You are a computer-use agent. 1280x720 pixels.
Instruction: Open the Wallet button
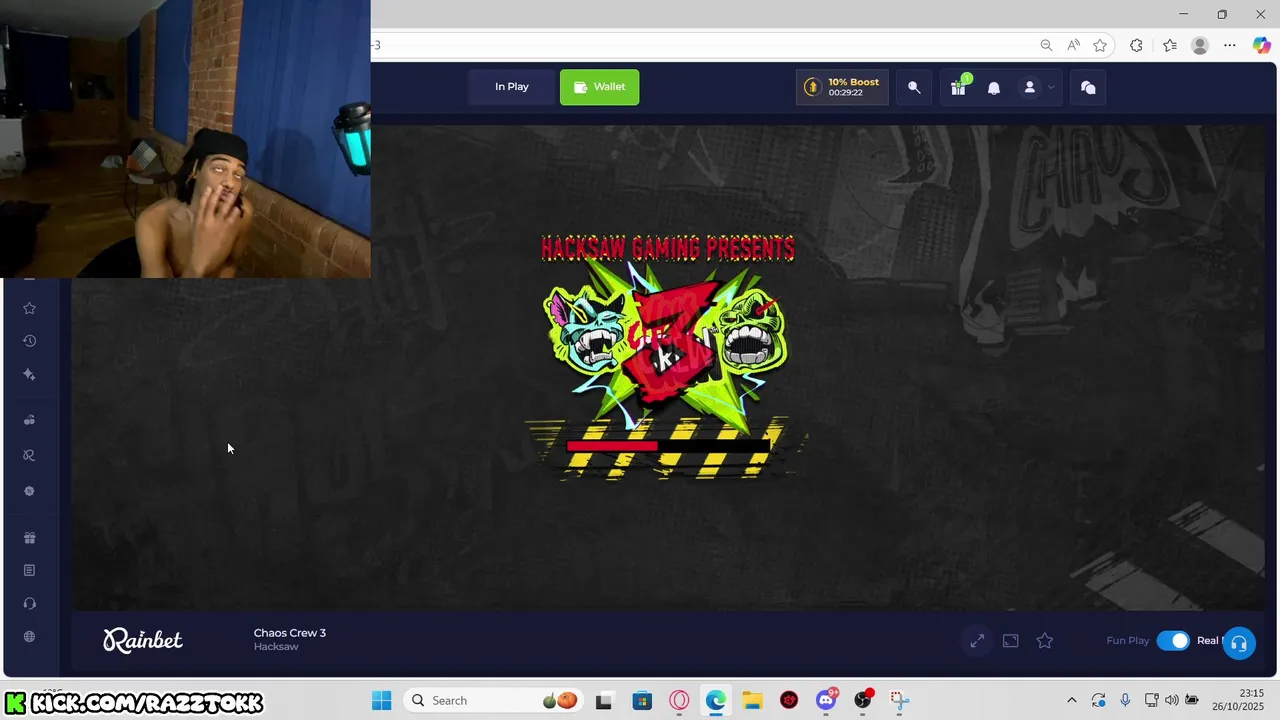coord(599,87)
